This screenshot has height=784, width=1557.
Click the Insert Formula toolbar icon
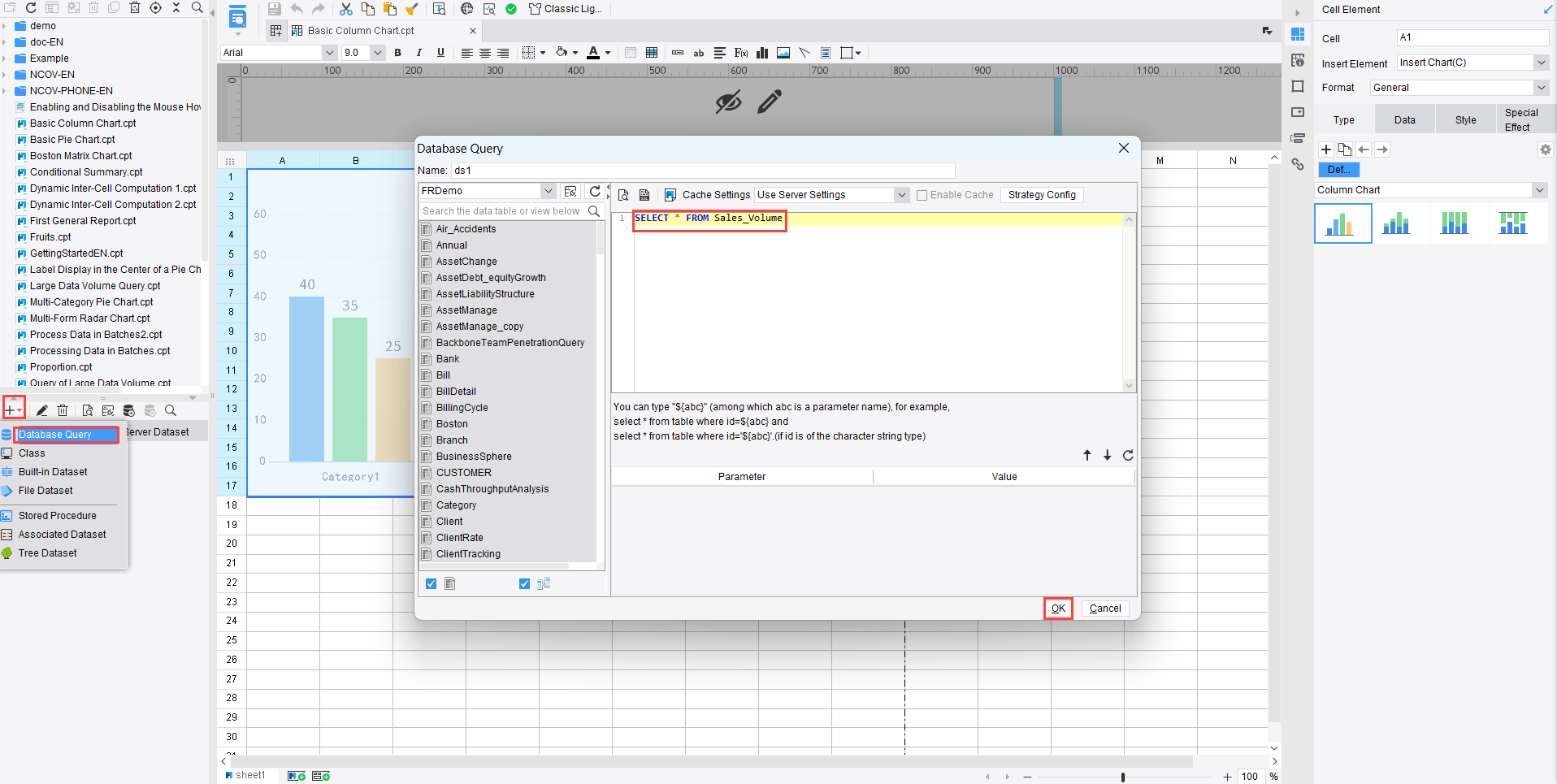click(740, 53)
